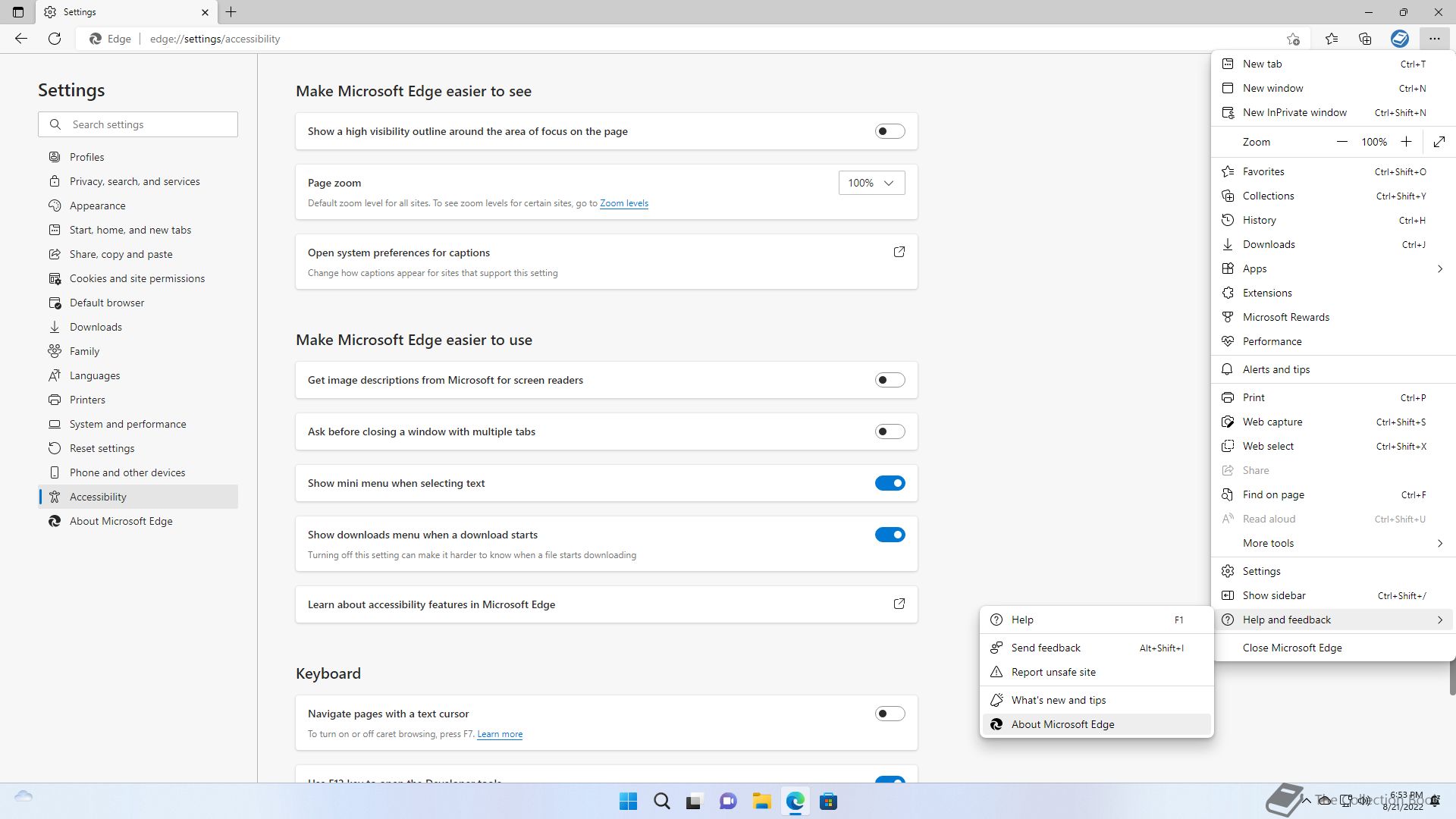This screenshot has width=1456, height=819.
Task: Toggle high visibility outline setting
Action: (x=890, y=131)
